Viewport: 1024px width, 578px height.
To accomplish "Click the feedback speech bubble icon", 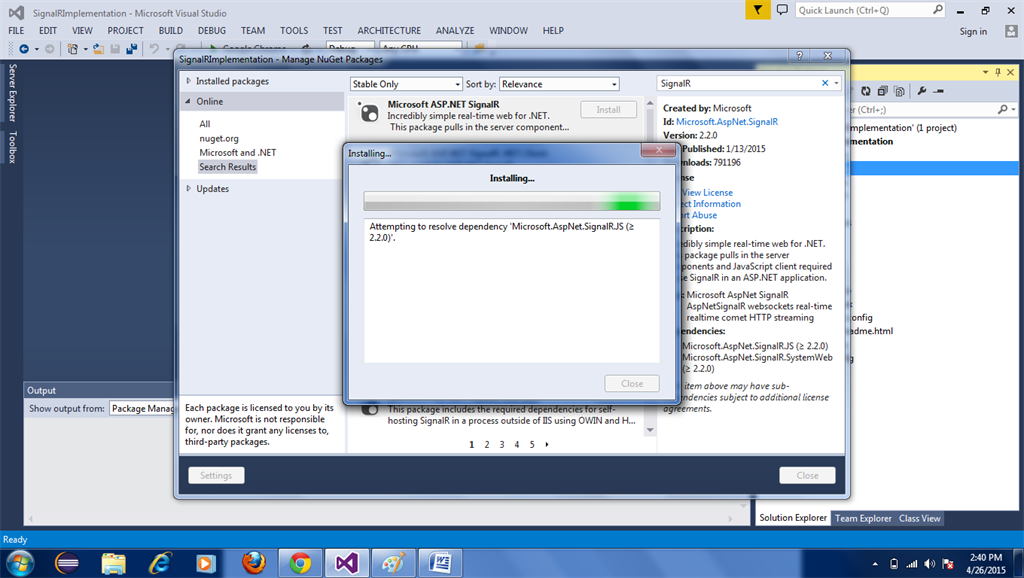I will [x=782, y=10].
